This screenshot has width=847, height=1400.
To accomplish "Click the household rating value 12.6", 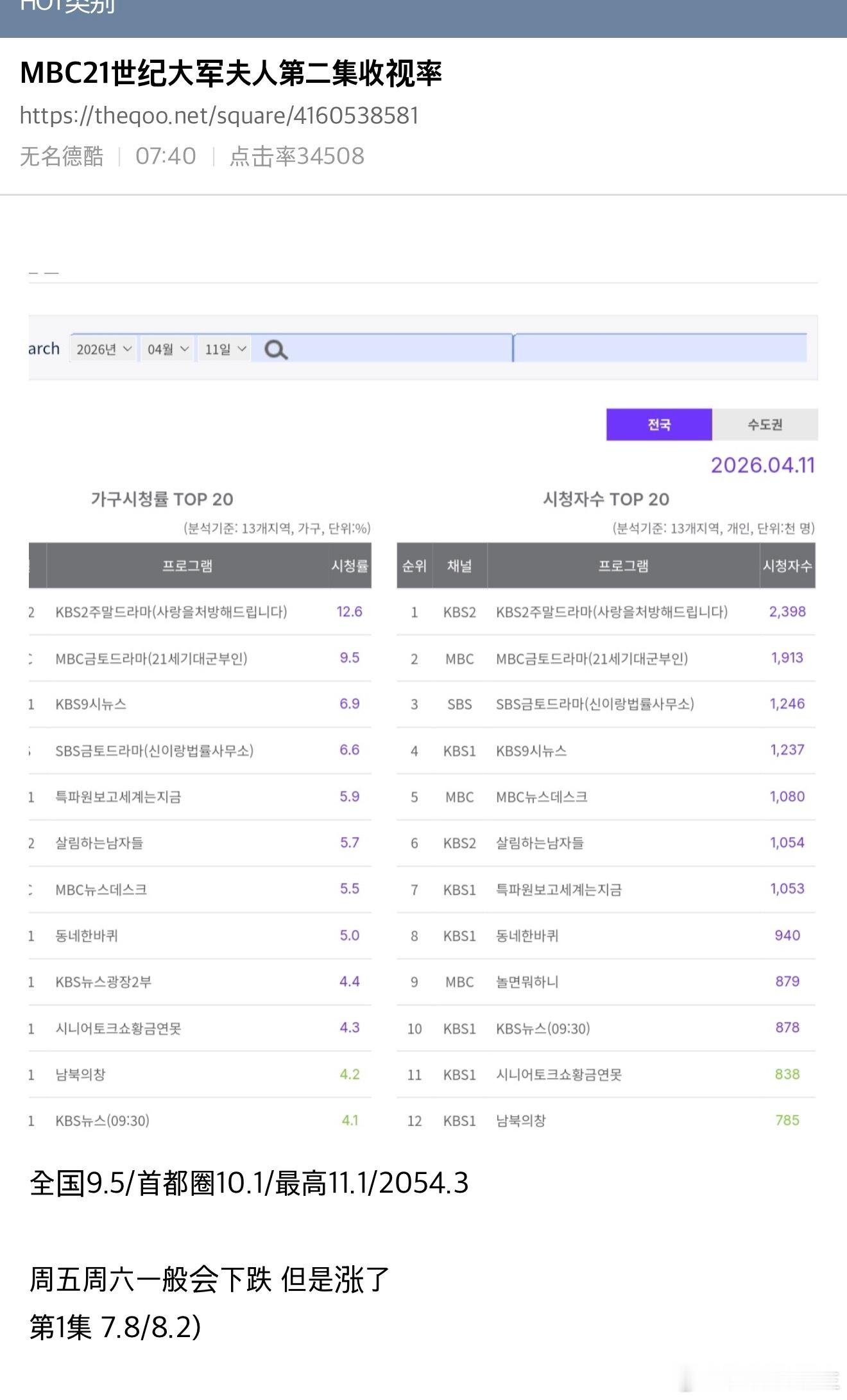I will click(350, 612).
